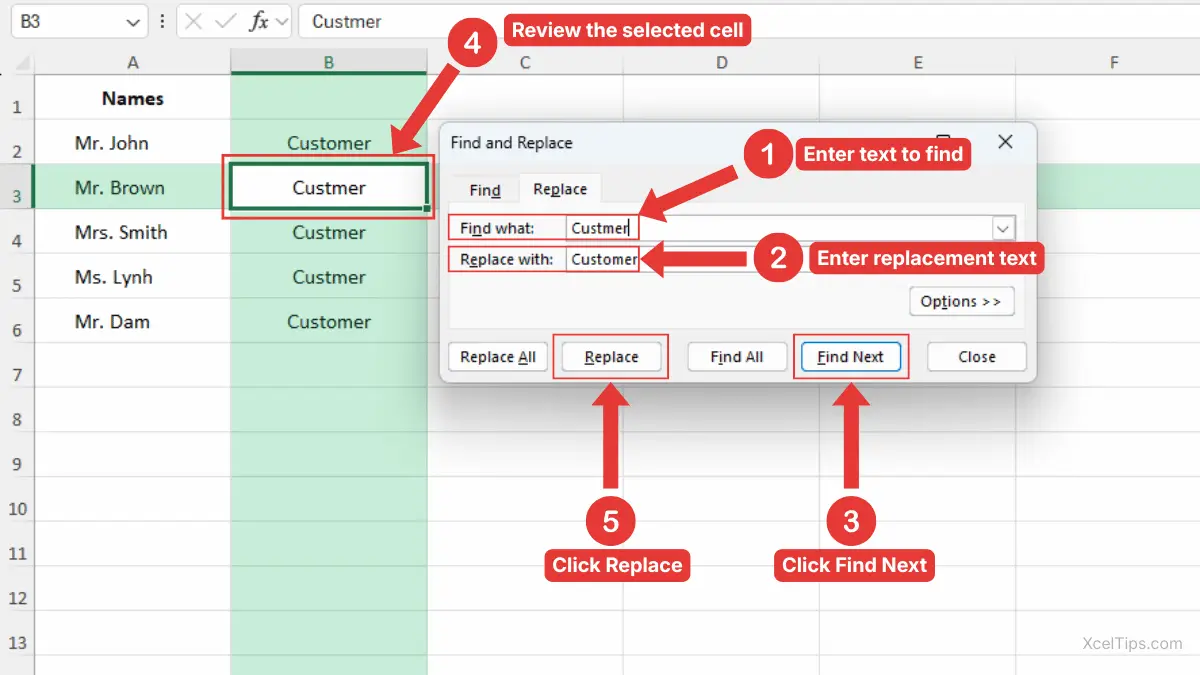Viewport: 1200px width, 675px height.
Task: Click the Customer cell next to Mr. Dam
Action: point(329,322)
